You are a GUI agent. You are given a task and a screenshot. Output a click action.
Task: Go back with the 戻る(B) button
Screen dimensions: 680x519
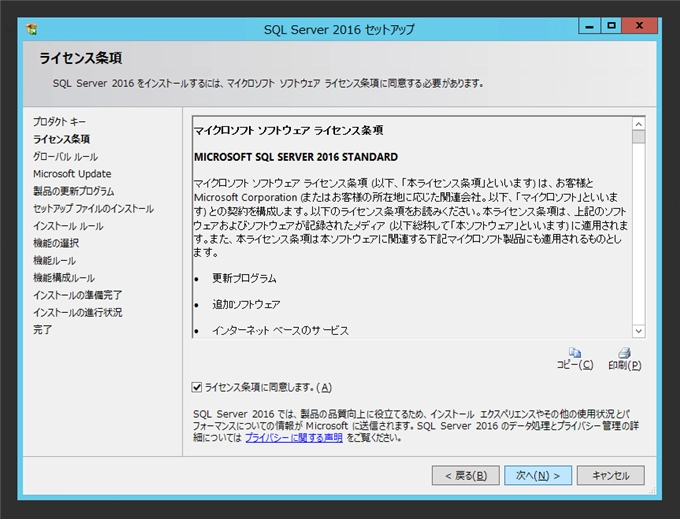pos(466,476)
